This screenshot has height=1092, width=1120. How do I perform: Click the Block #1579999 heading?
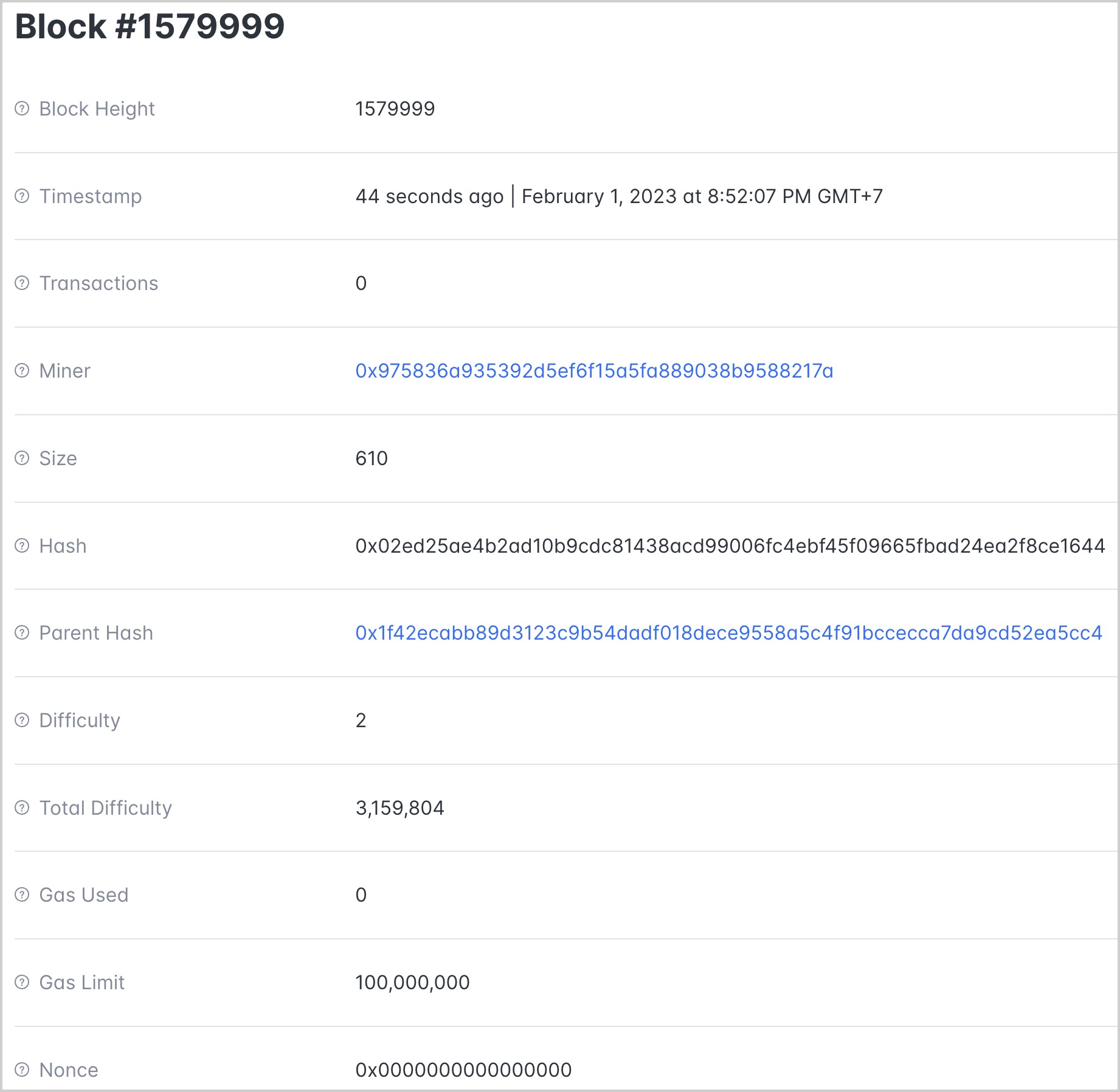150,27
